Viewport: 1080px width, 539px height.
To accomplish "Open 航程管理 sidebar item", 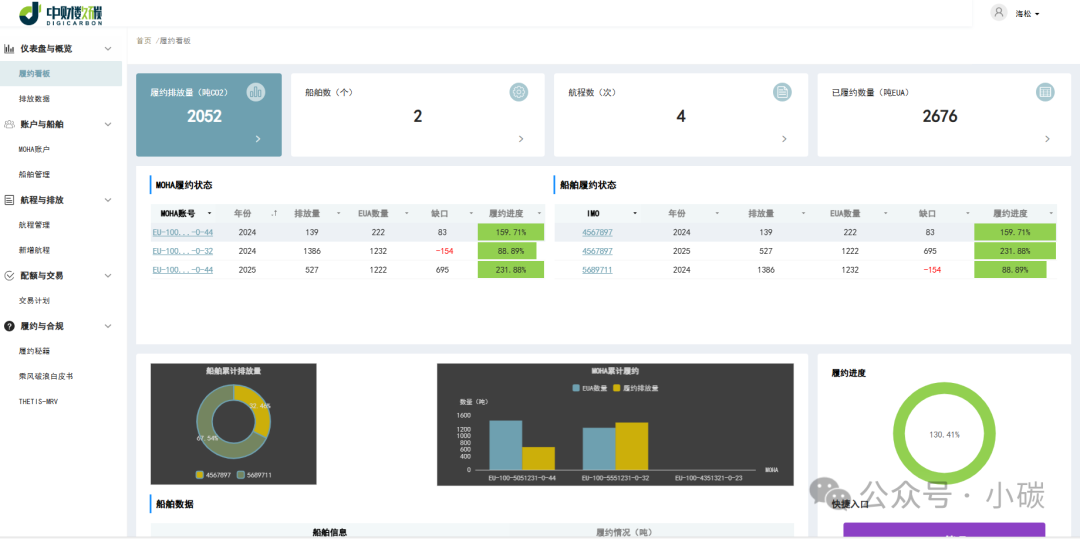I will (34, 225).
